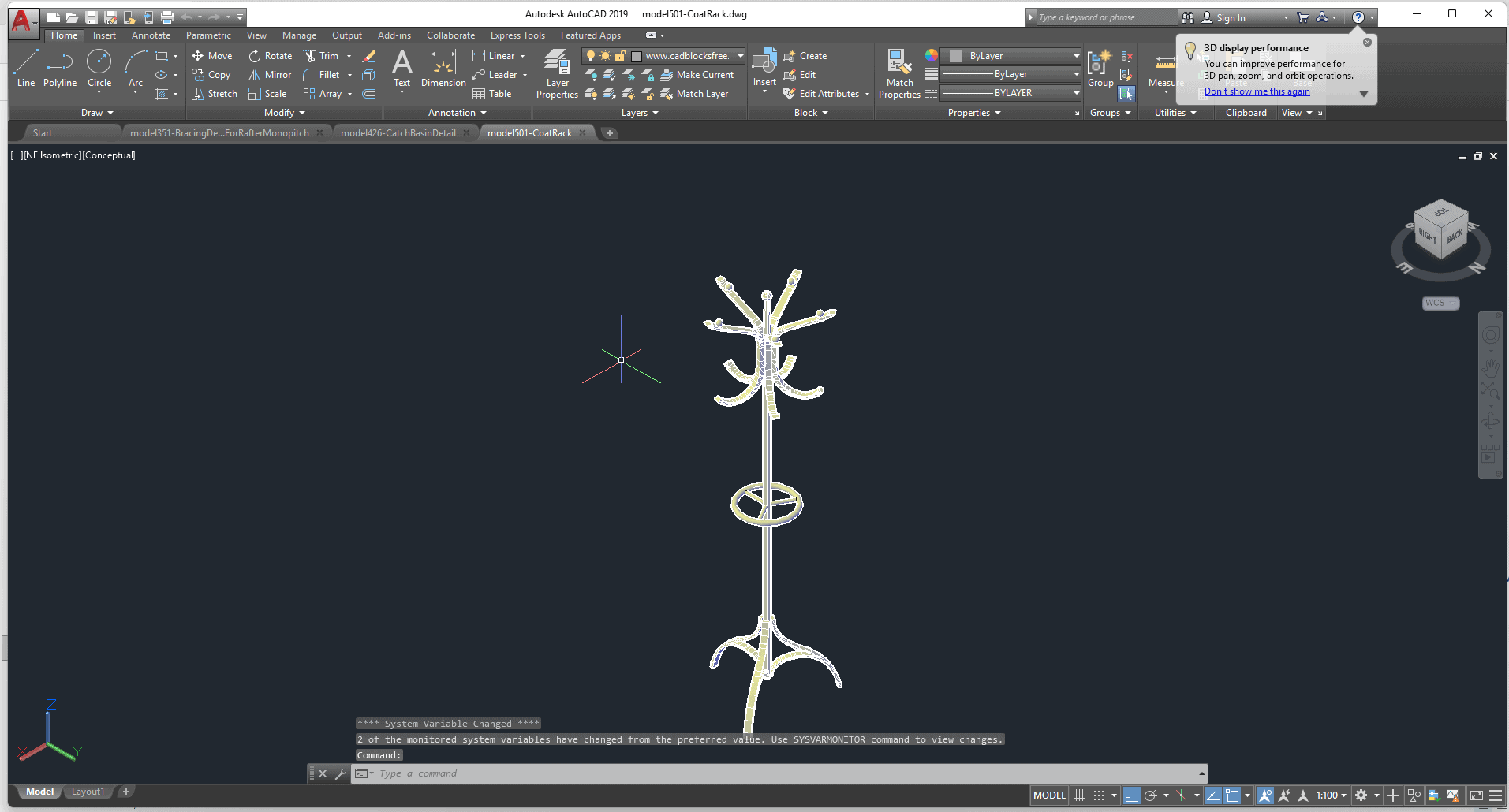Toggle snap mode in status bar
Image resolution: width=1509 pixels, height=812 pixels.
[x=1099, y=795]
